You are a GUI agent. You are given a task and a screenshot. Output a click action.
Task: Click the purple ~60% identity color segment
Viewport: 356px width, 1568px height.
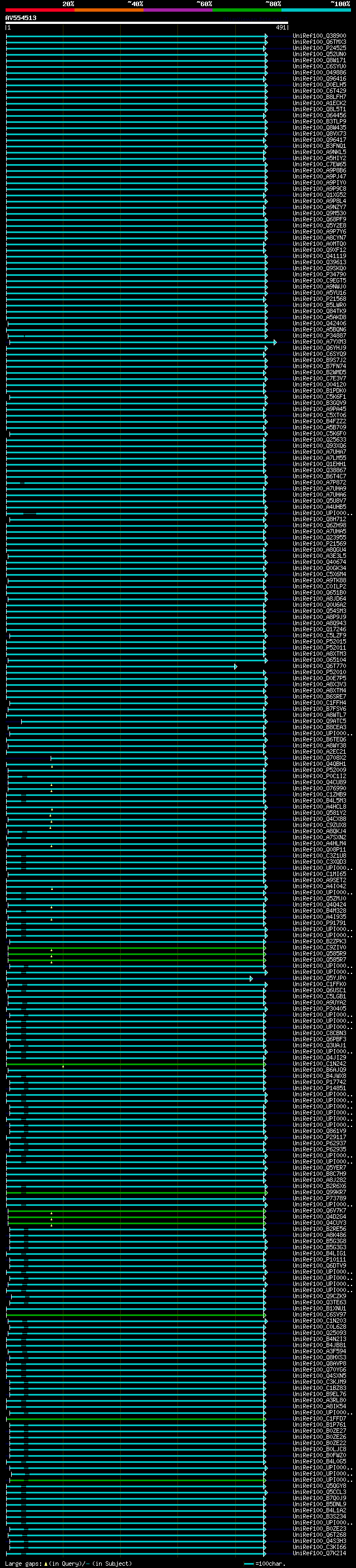click(x=177, y=10)
